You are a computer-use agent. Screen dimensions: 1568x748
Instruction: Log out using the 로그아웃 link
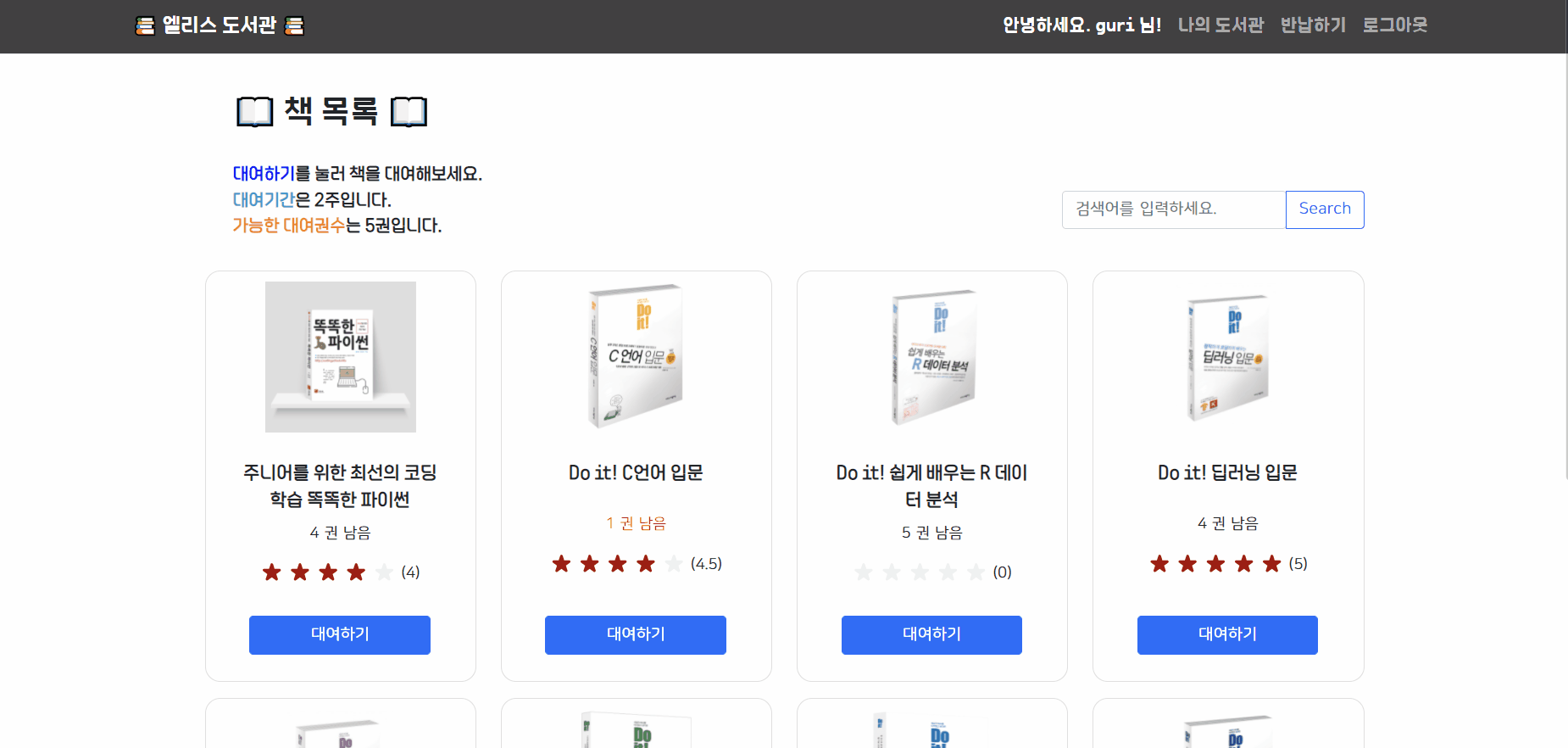[1394, 25]
